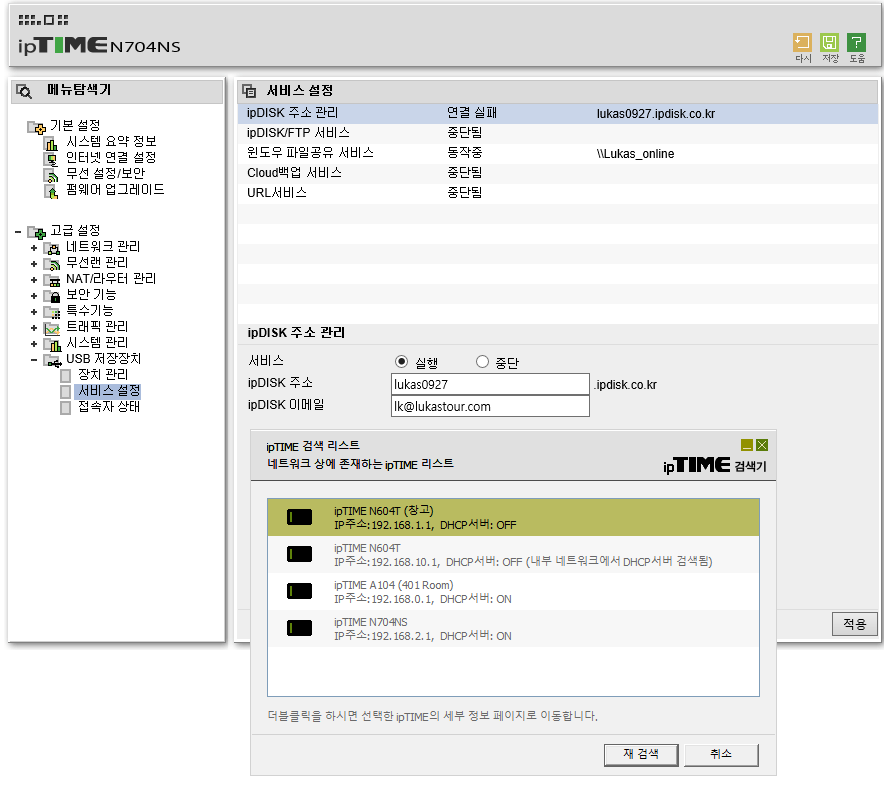Click the device icon for ipTIME N604T (창고)
The height and width of the screenshot is (793, 884).
click(x=299, y=517)
